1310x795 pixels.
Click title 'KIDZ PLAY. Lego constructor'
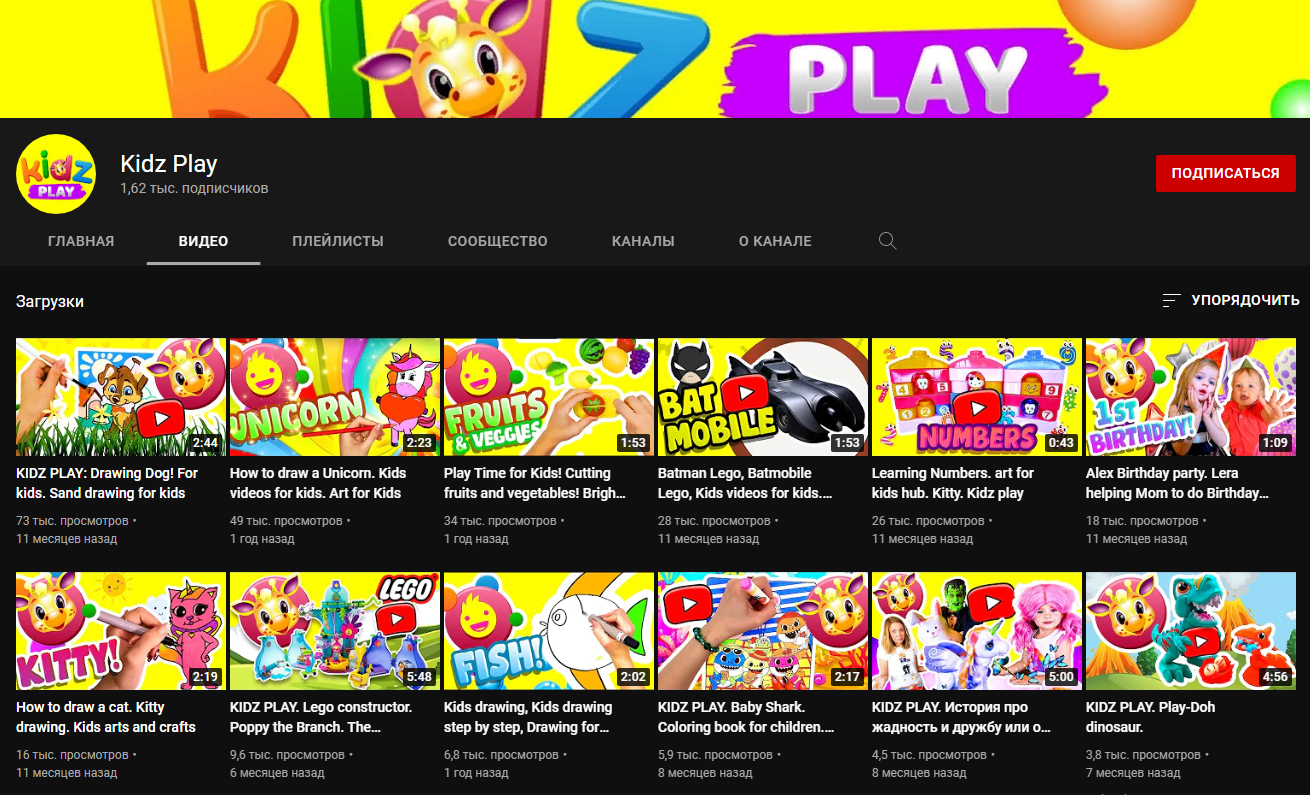321,717
